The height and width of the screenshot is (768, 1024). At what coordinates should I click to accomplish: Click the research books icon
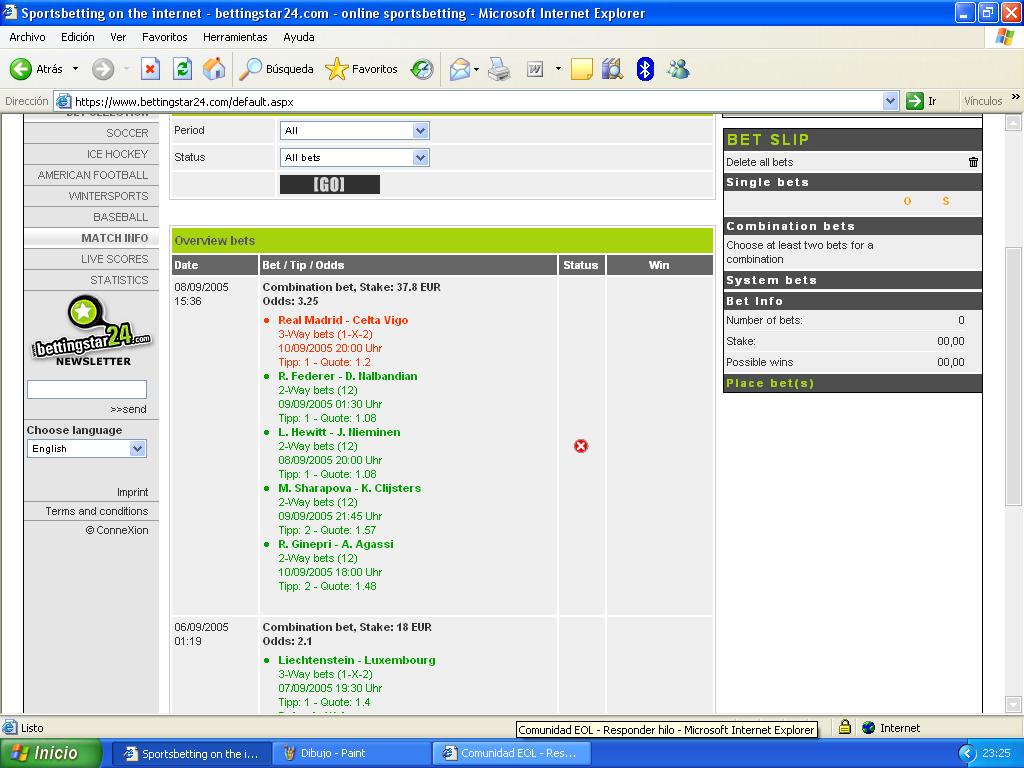613,69
